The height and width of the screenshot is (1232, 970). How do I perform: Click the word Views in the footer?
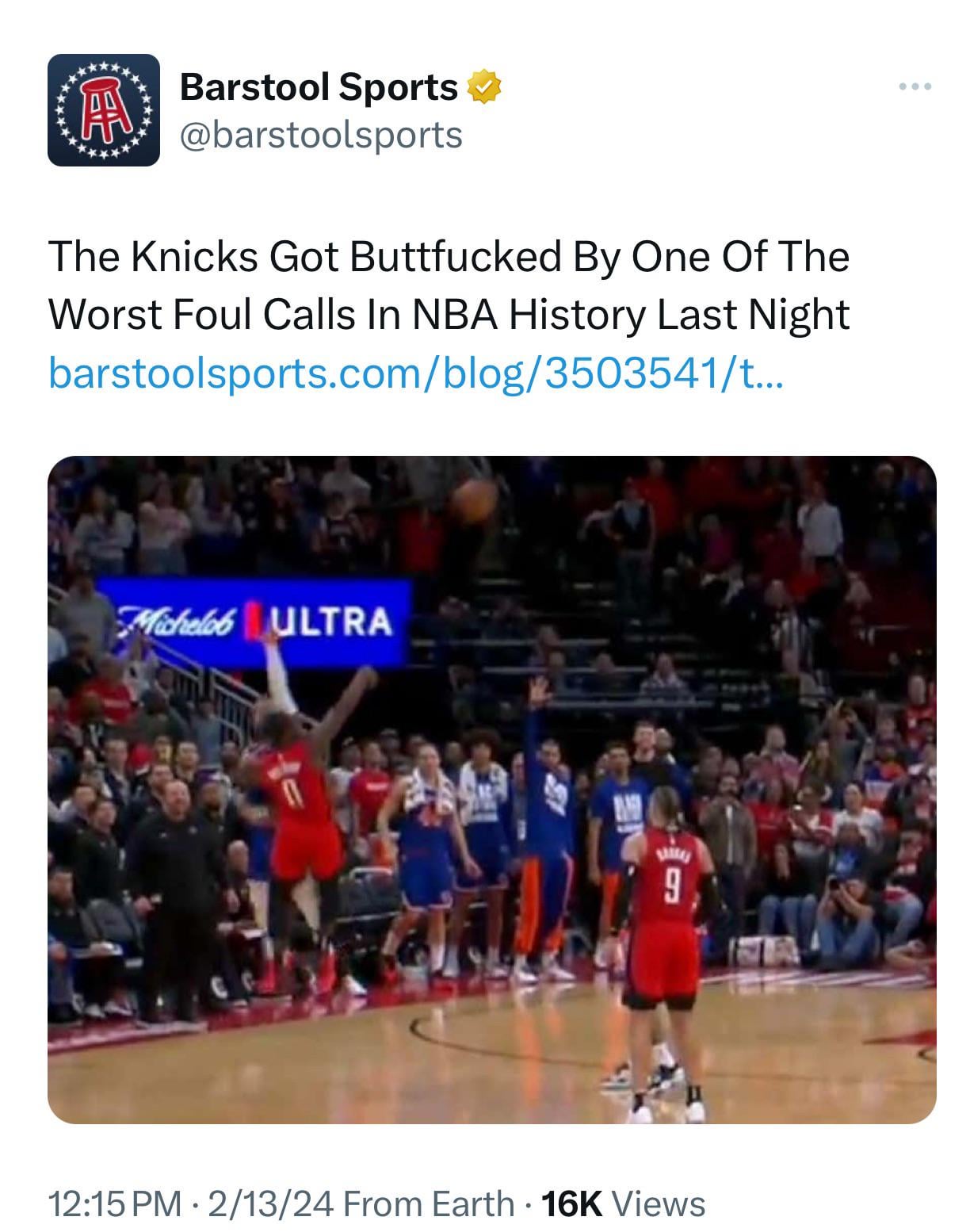click(659, 1203)
